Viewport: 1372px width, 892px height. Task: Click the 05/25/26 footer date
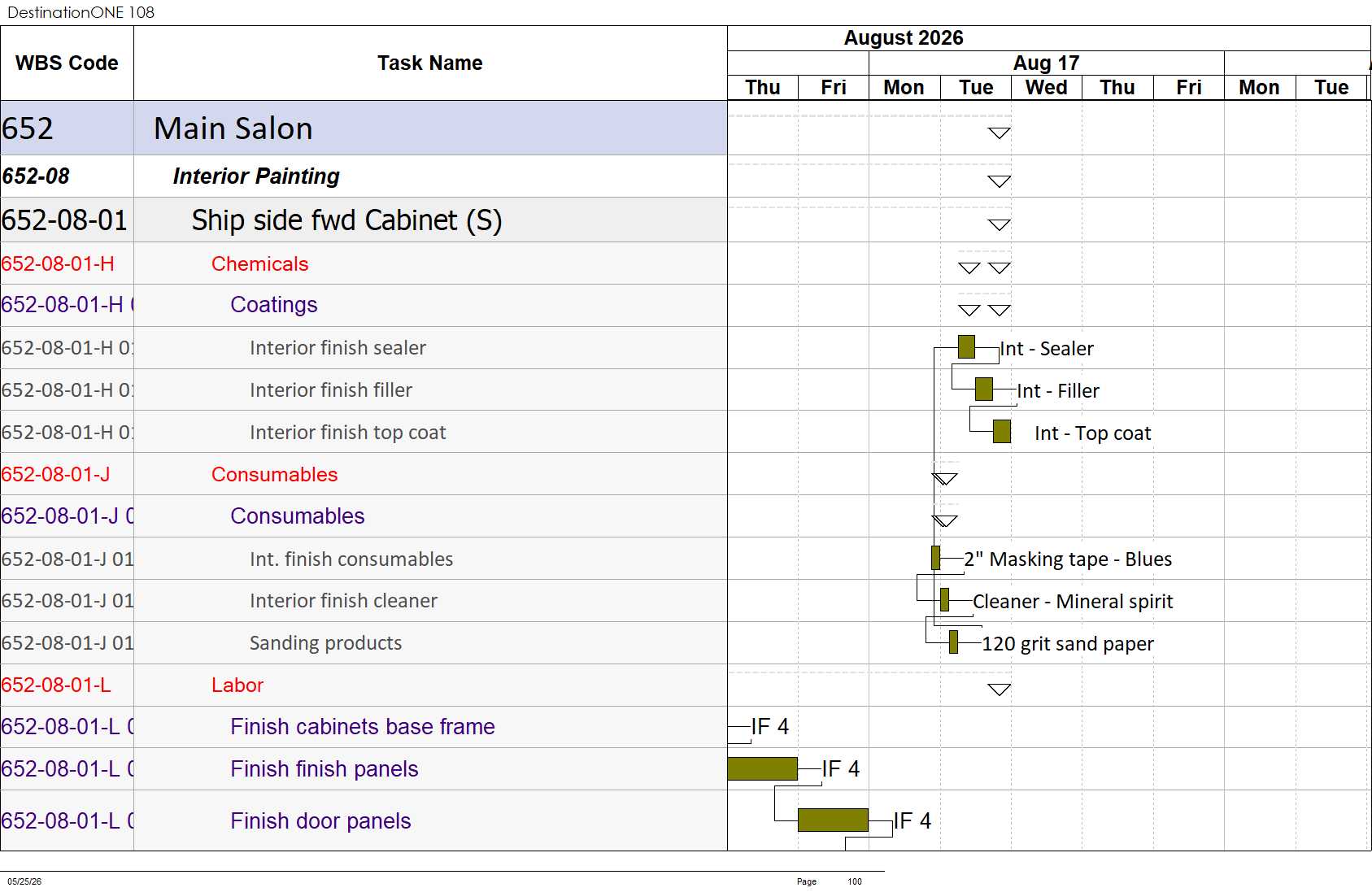(24, 881)
